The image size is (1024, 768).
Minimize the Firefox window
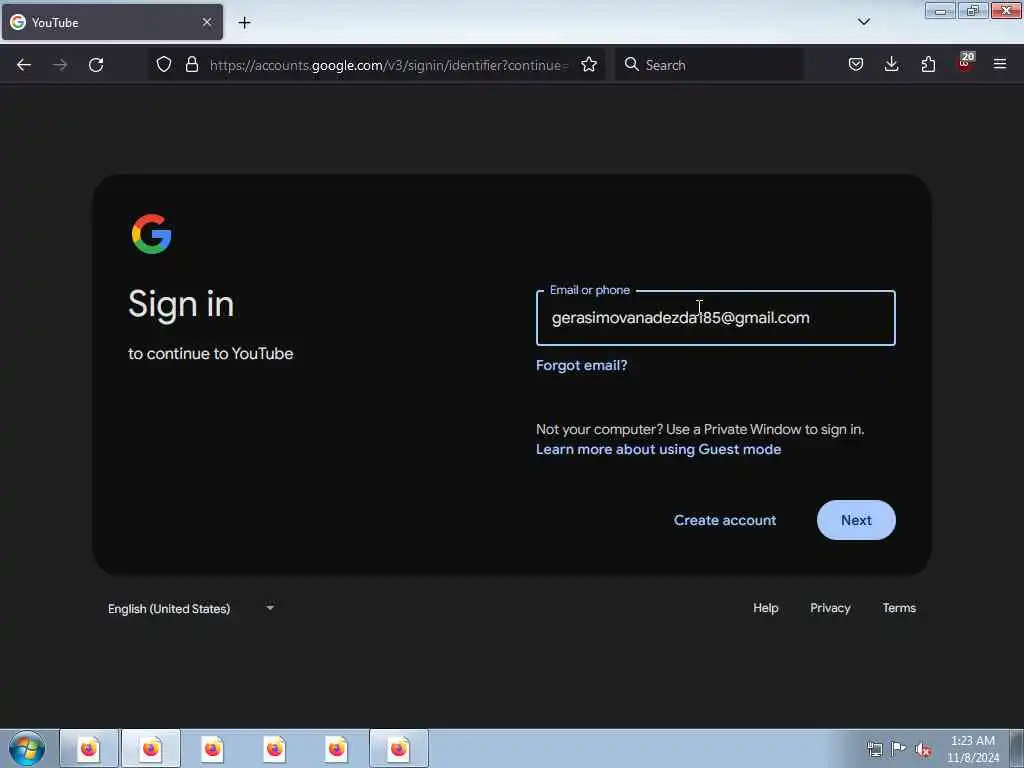tap(940, 10)
